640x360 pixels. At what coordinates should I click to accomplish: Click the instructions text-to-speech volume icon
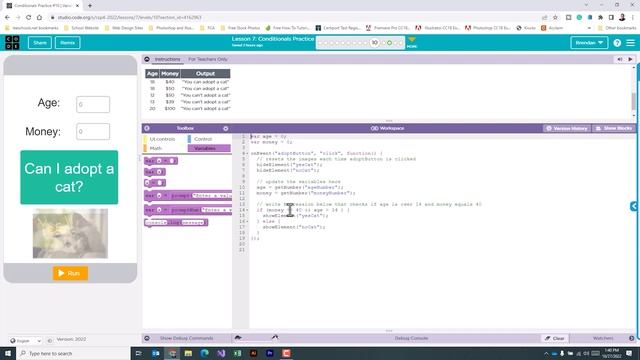coord(620,59)
